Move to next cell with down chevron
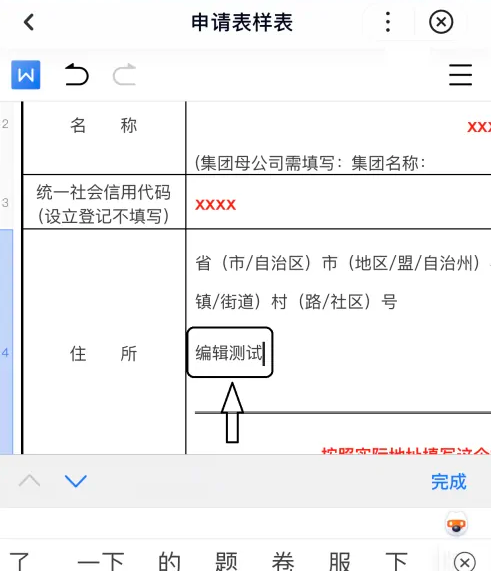 tap(76, 481)
